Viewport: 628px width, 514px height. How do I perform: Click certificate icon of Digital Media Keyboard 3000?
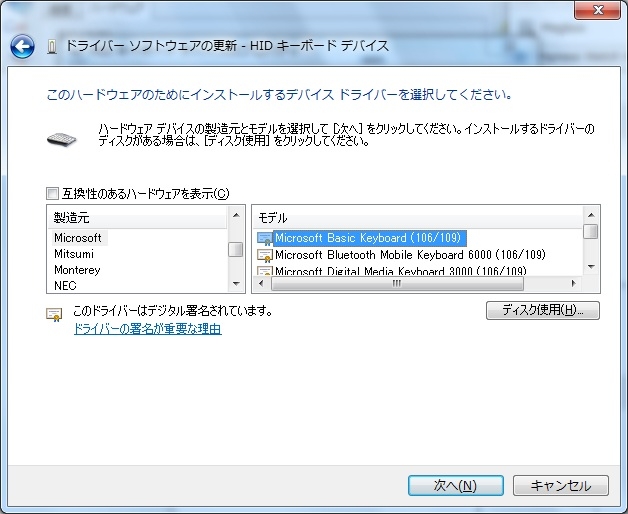264,270
